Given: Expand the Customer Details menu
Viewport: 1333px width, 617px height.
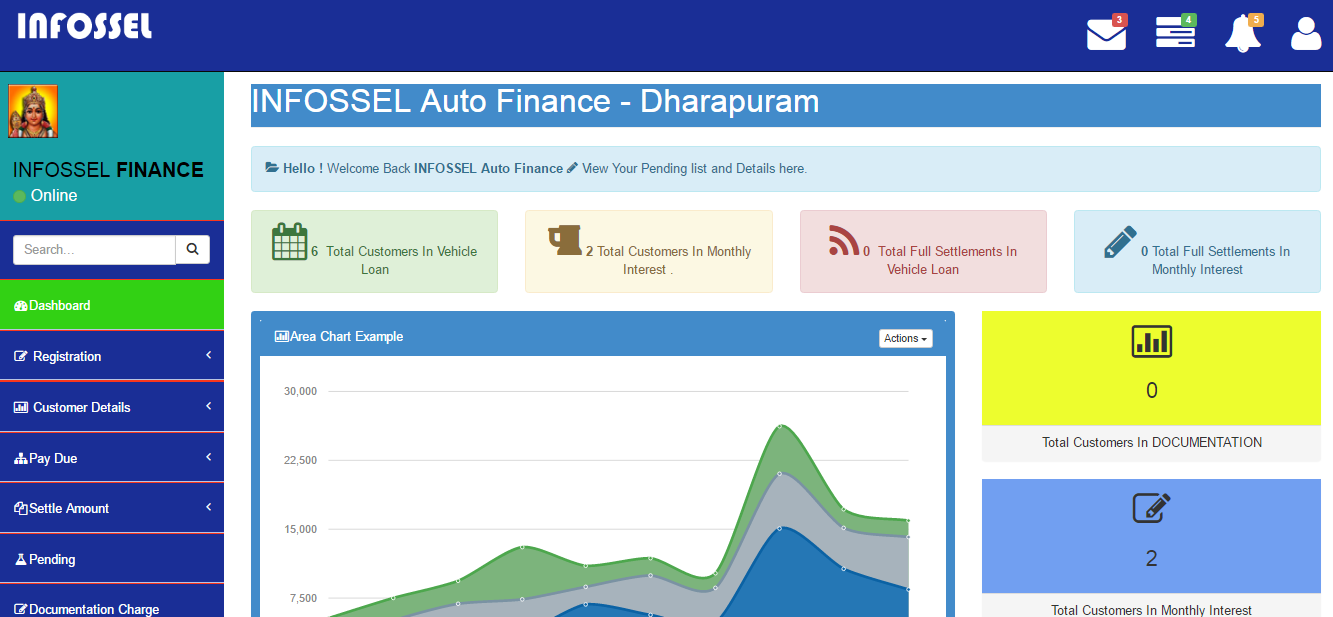Looking at the screenshot, I should click(112, 407).
